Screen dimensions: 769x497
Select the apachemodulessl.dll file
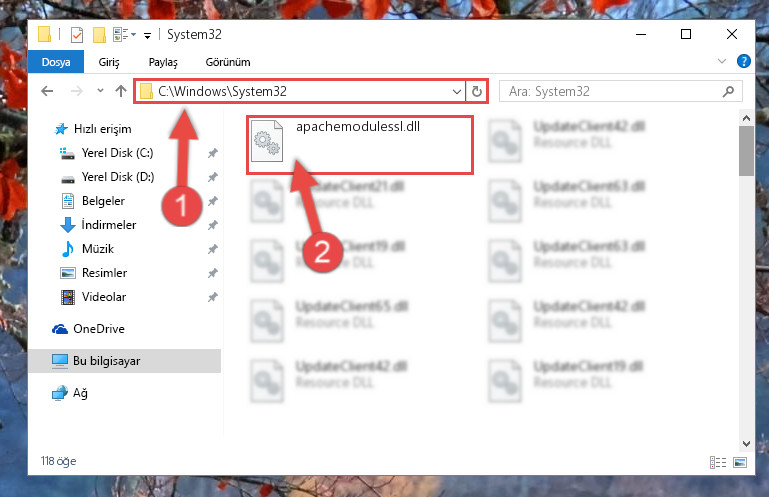[360, 145]
